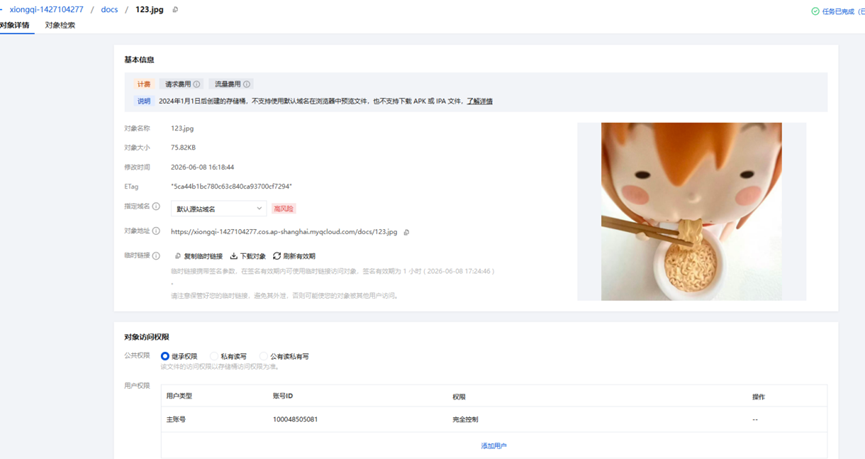Click info icon beside 临时链接
The image size is (865, 459).
tap(156, 256)
